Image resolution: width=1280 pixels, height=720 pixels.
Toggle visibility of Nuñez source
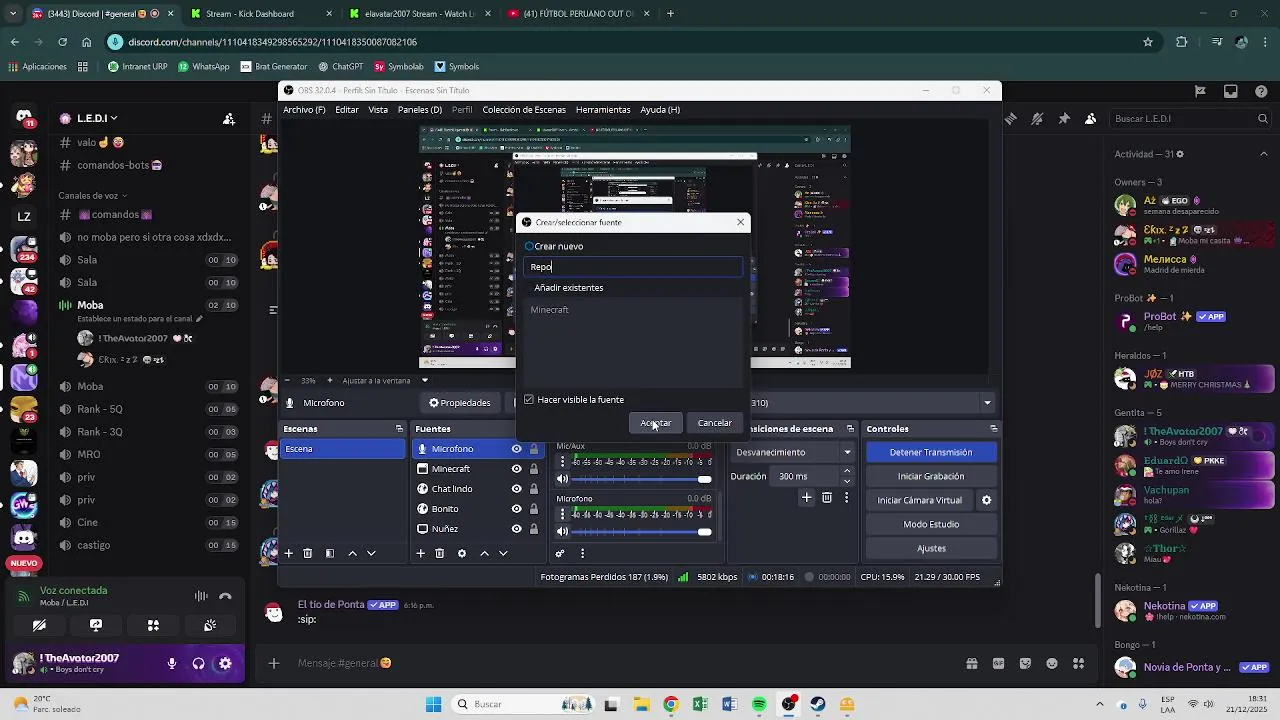[x=516, y=529]
